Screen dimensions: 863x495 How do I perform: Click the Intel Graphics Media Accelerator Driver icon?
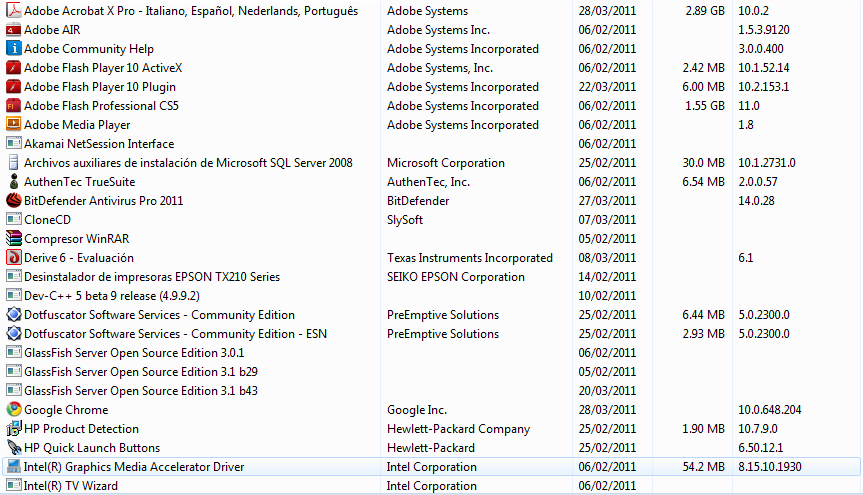(14, 466)
